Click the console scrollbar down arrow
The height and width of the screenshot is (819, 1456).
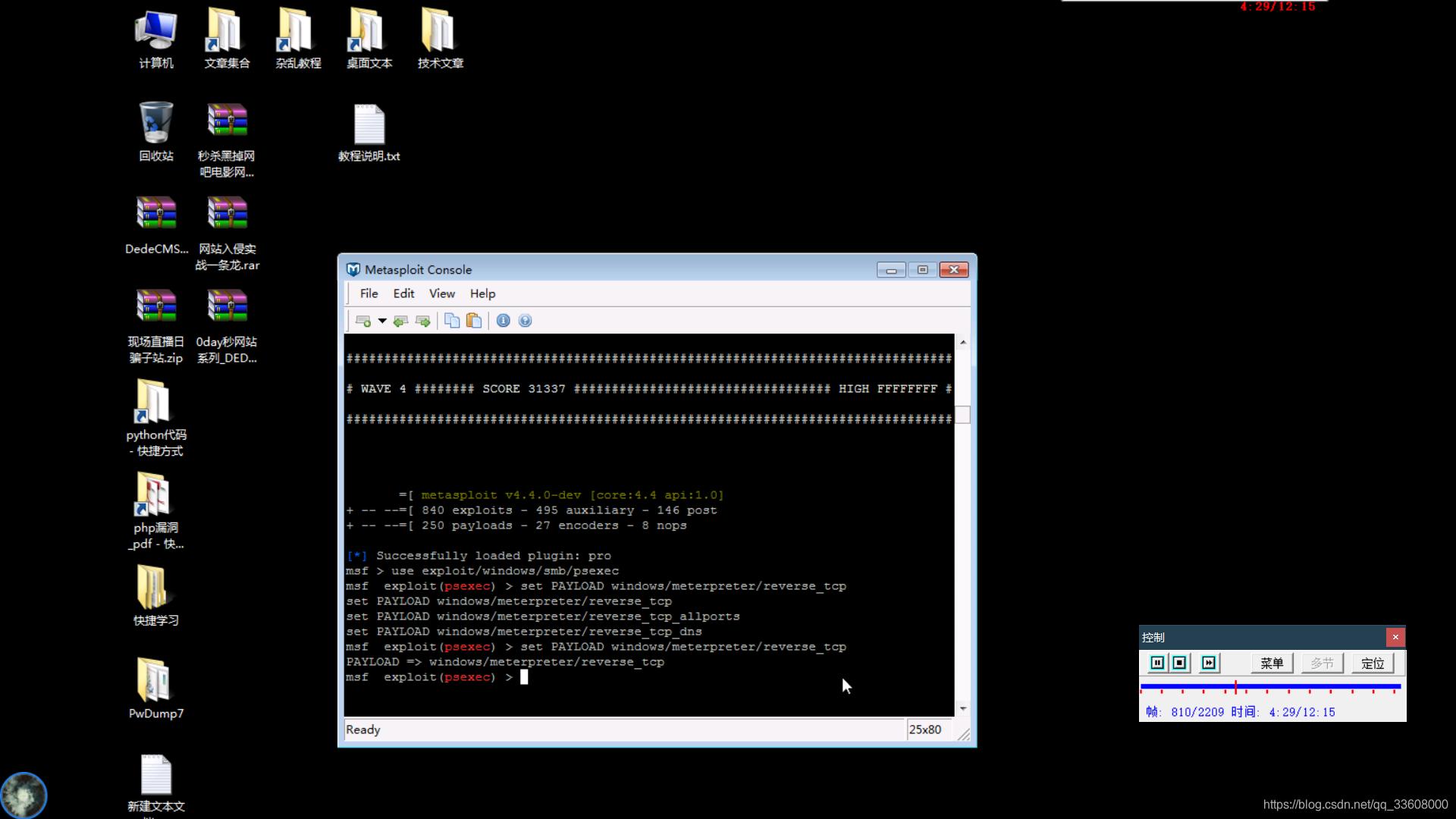(x=963, y=709)
